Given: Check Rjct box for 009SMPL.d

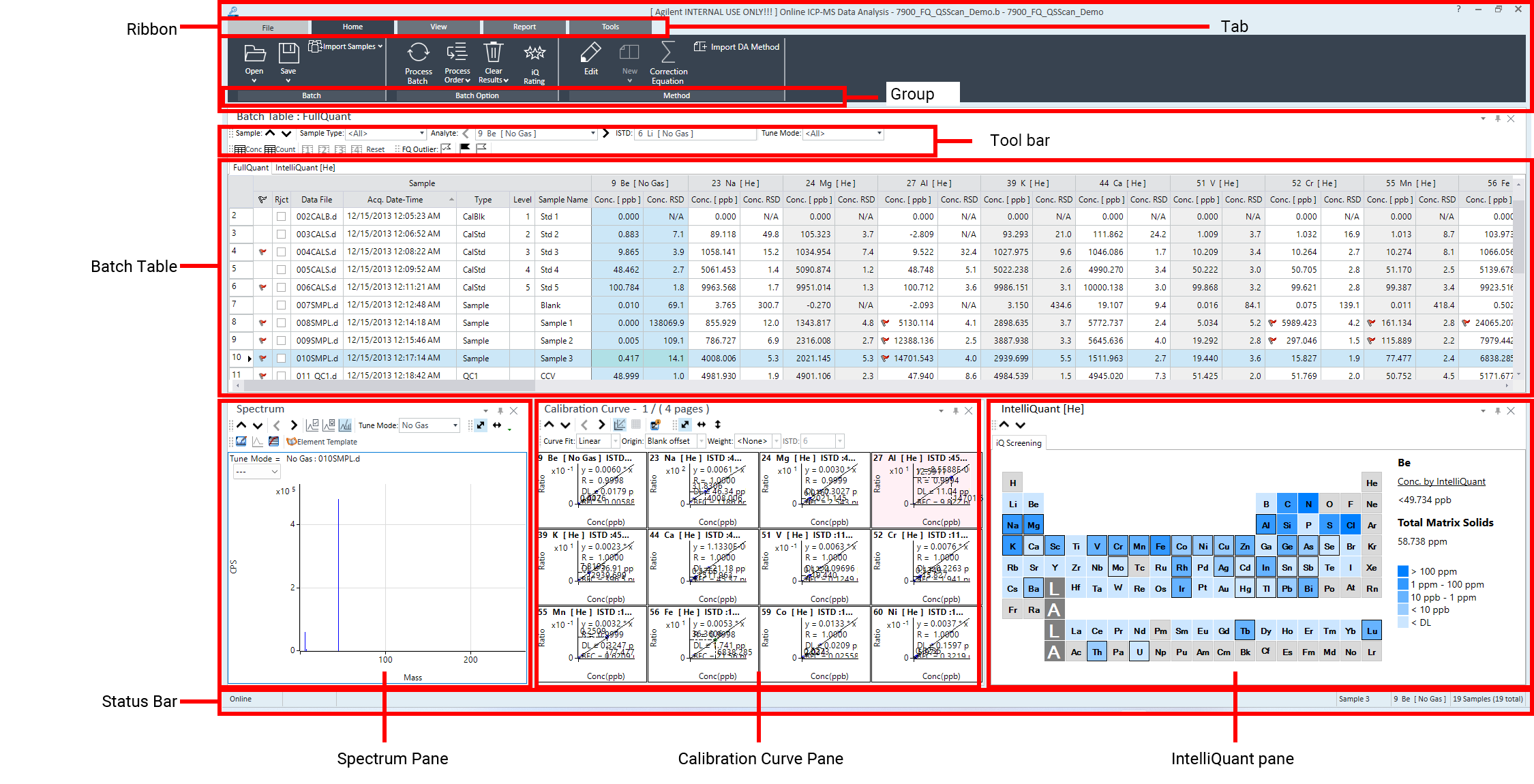Looking at the screenshot, I should click(281, 340).
